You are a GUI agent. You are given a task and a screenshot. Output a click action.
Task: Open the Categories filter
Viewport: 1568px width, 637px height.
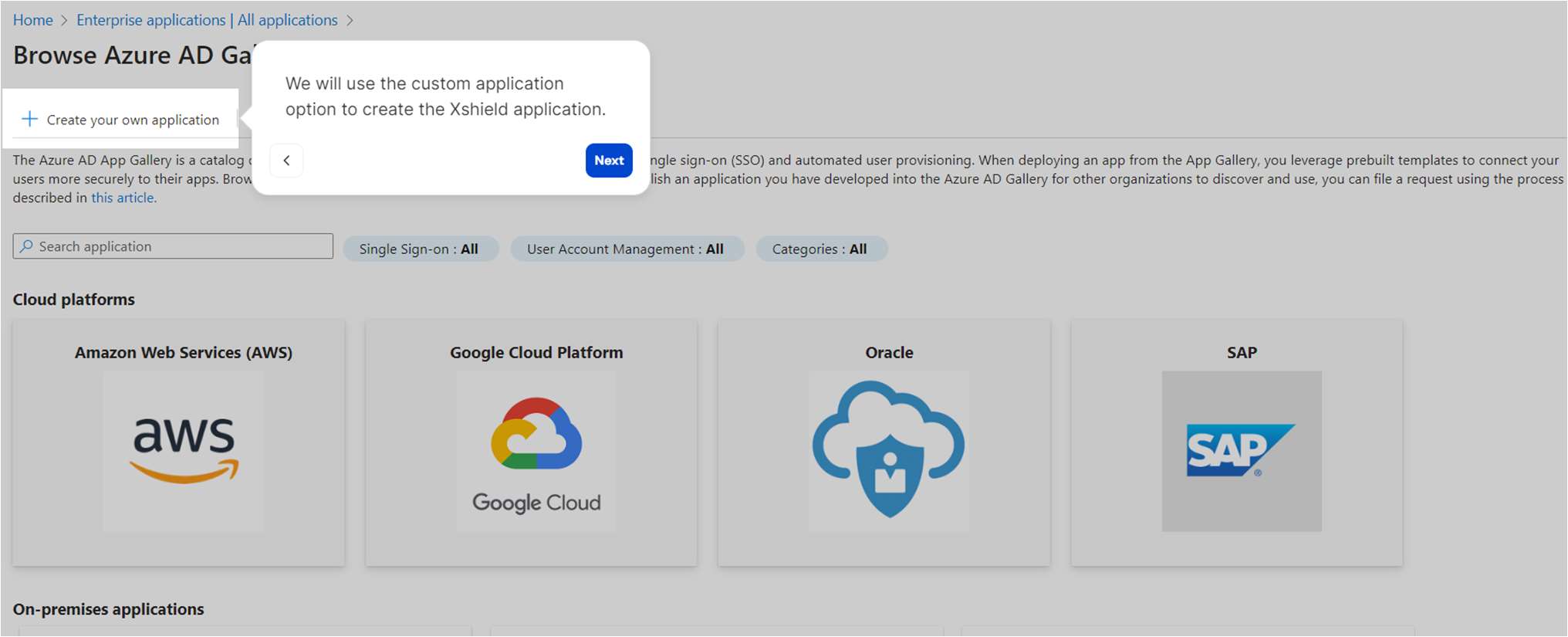coord(820,249)
